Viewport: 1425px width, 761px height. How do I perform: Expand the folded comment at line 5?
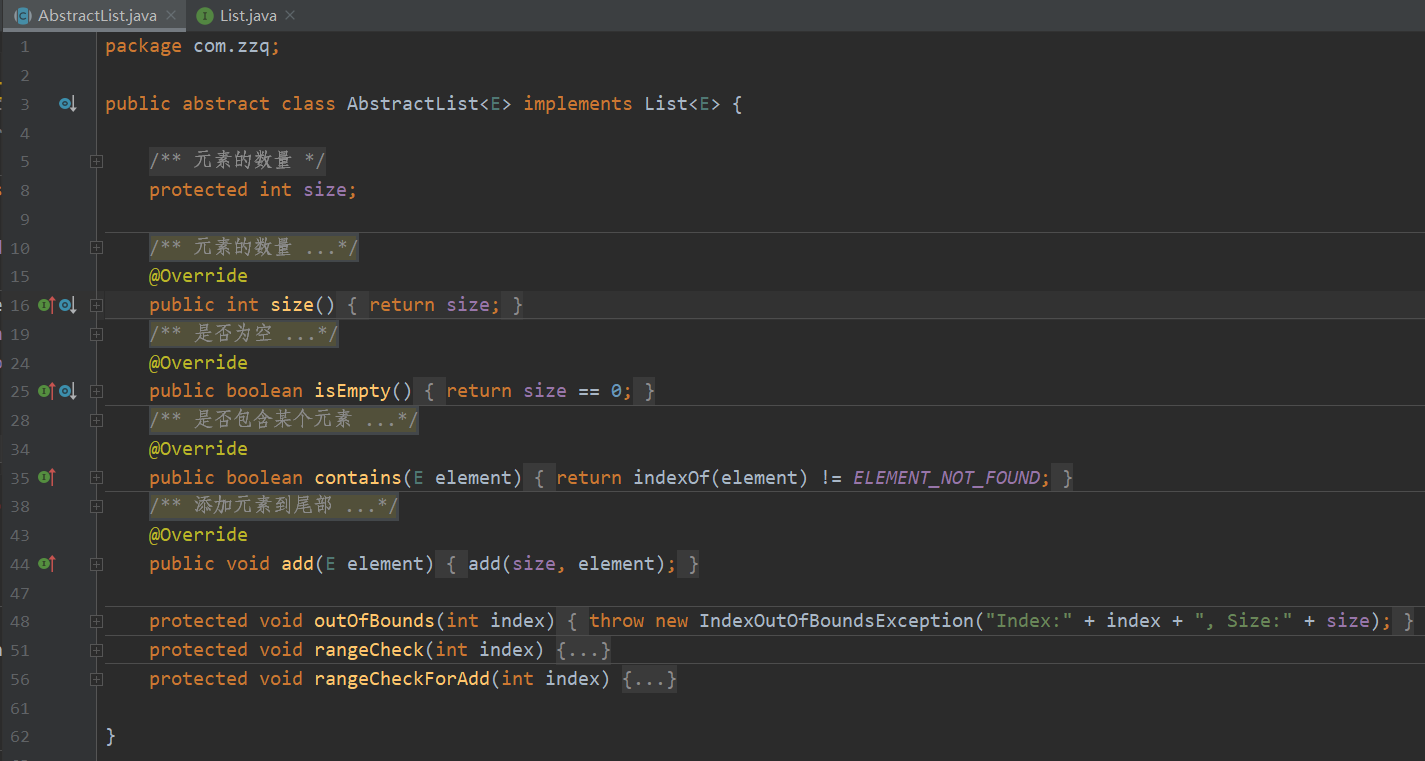click(x=96, y=161)
